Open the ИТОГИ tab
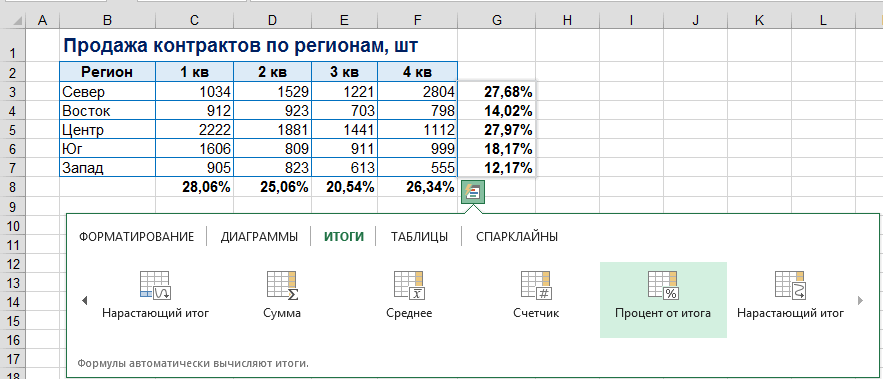The width and height of the screenshot is (883, 379). click(344, 237)
